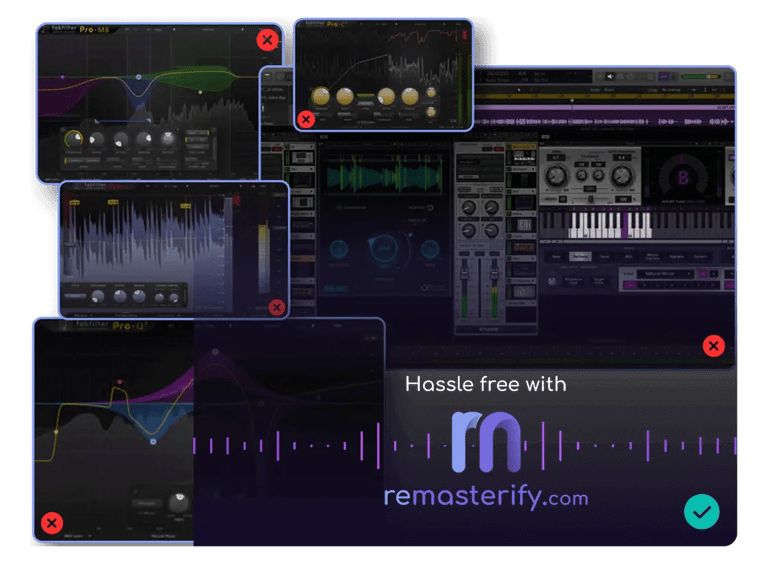Click the large left knob in the tuning plugin
Image resolution: width=768 pixels, height=563 pixels.
point(556,174)
